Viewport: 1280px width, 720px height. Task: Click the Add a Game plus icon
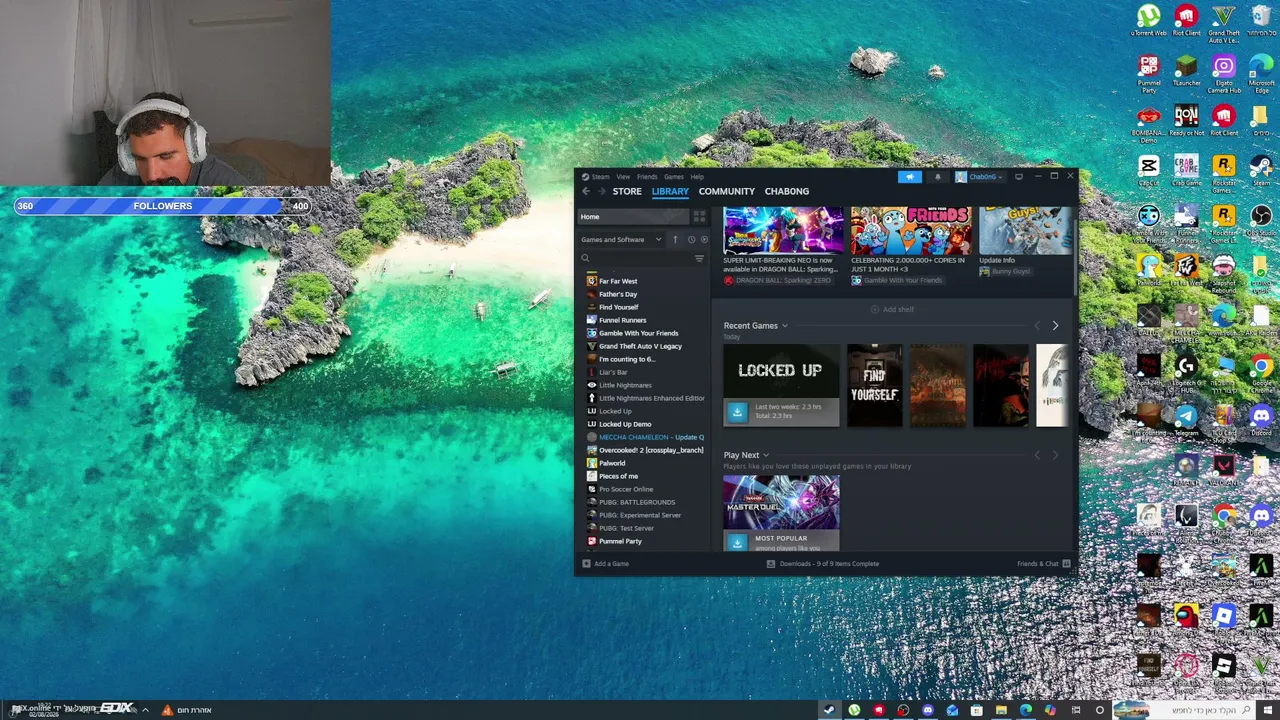pos(586,564)
